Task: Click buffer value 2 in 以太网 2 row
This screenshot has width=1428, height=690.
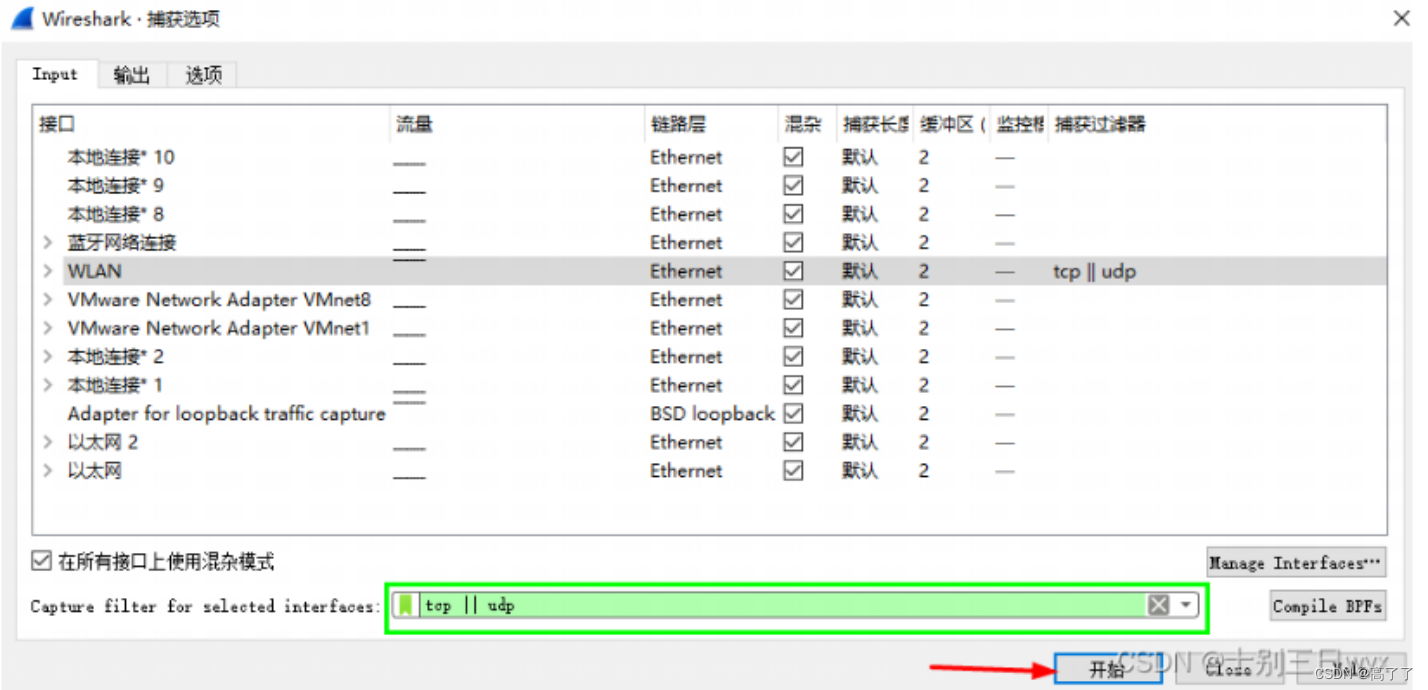Action: 924,442
